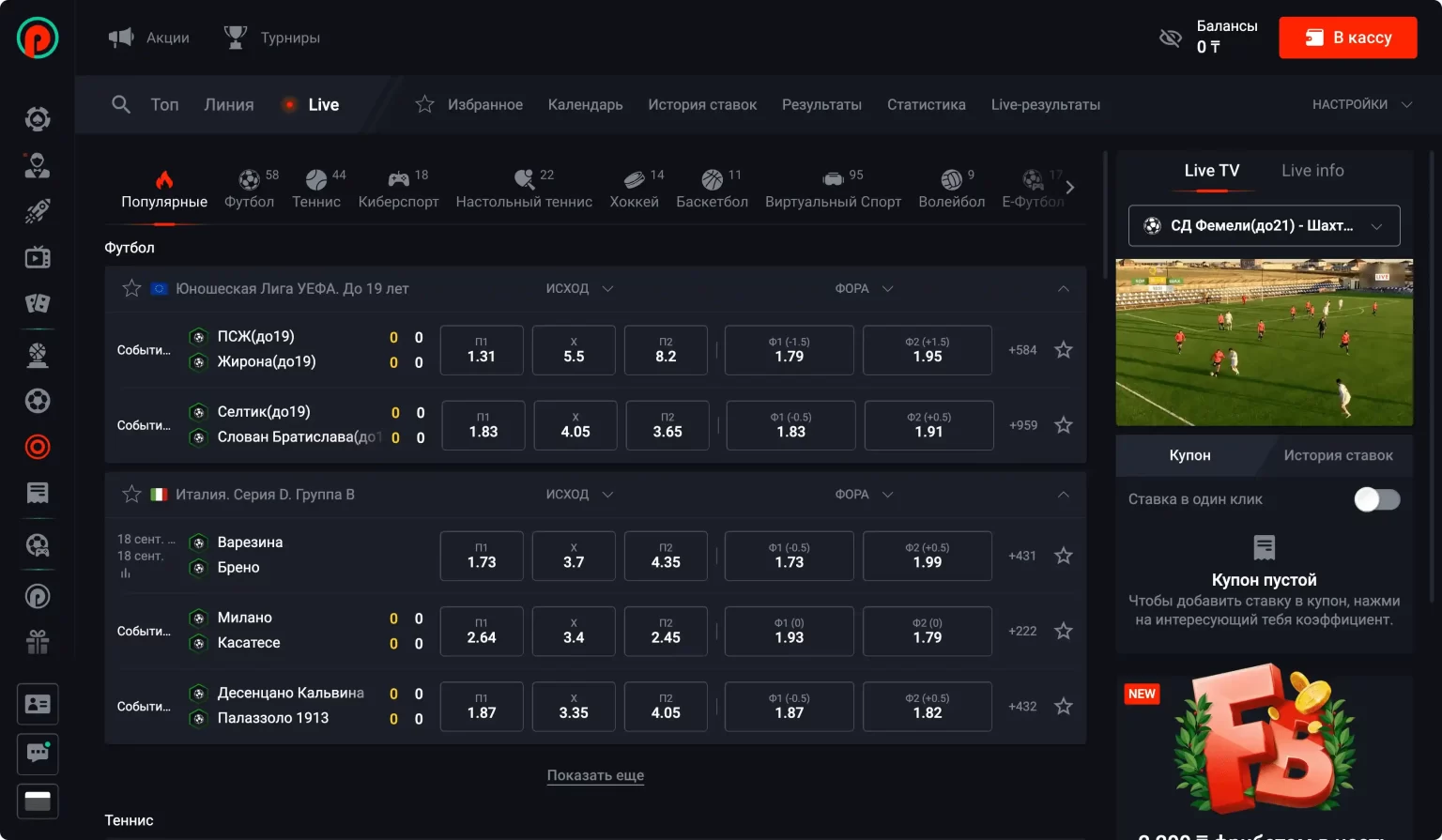1442x840 pixels.
Task: Toggle the one-click bet switch
Action: point(1376,499)
